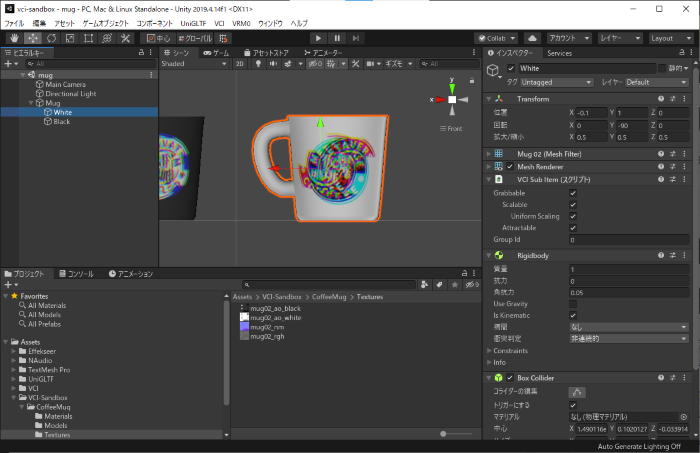
Task: Switch to the Services tab
Action: coord(559,53)
